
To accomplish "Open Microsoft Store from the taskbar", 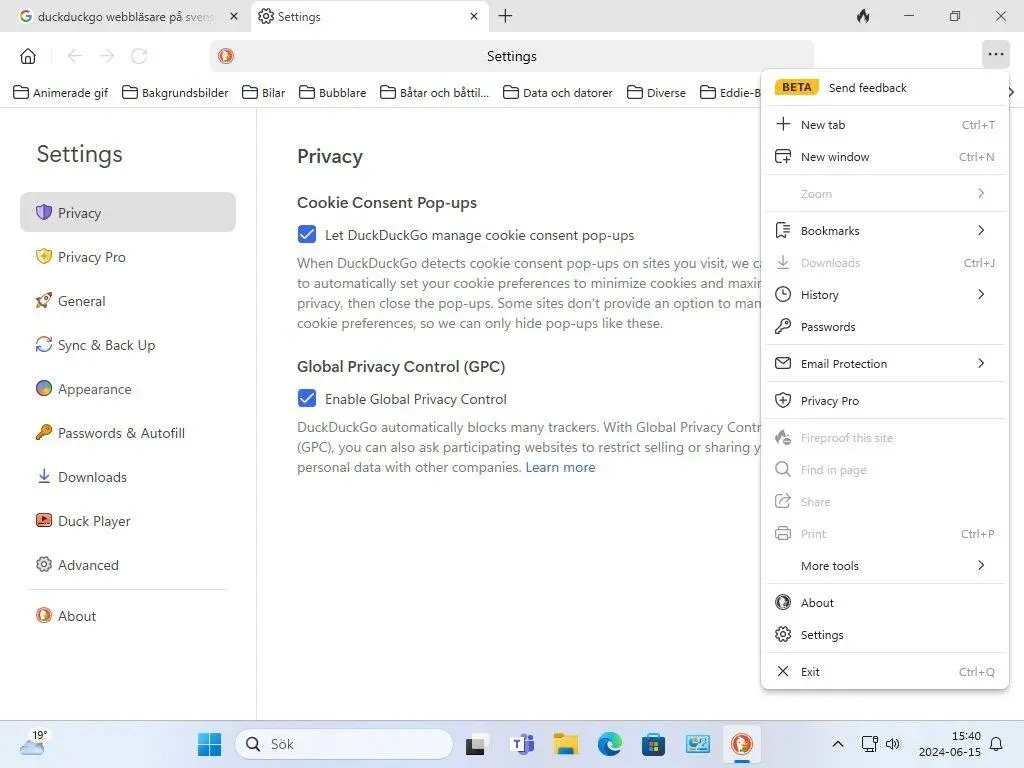I will click(x=653, y=744).
